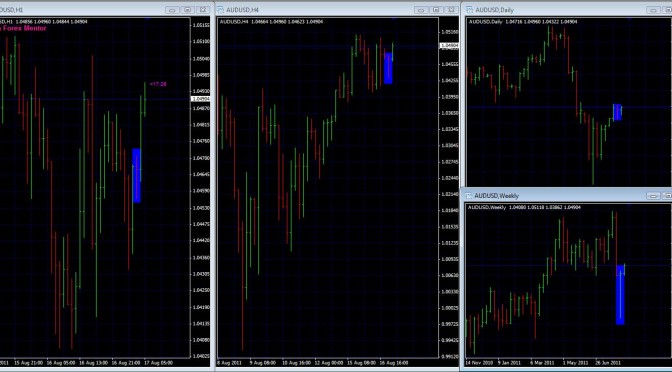Maximize the H1 chart window

pyautogui.click(x=187, y=10)
